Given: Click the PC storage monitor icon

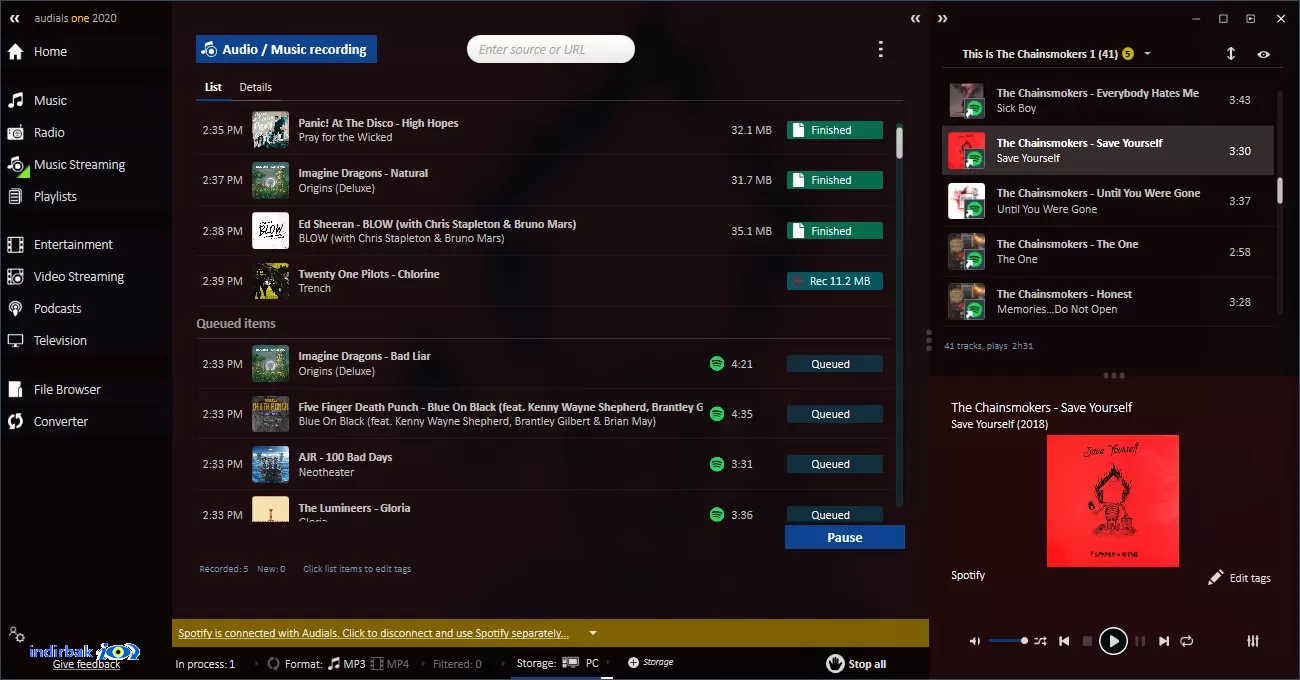Looking at the screenshot, I should 571,663.
